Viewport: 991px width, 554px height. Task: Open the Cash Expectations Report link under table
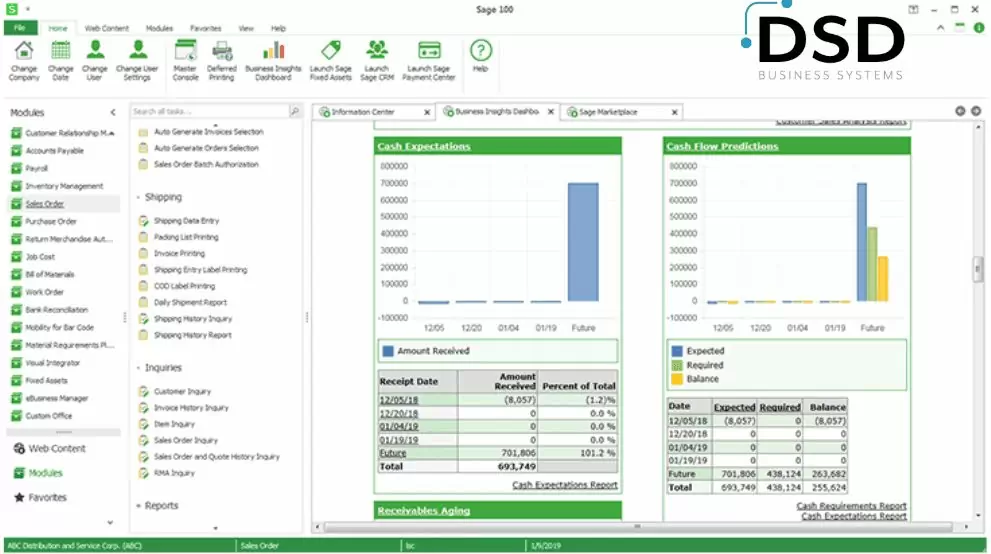point(564,485)
